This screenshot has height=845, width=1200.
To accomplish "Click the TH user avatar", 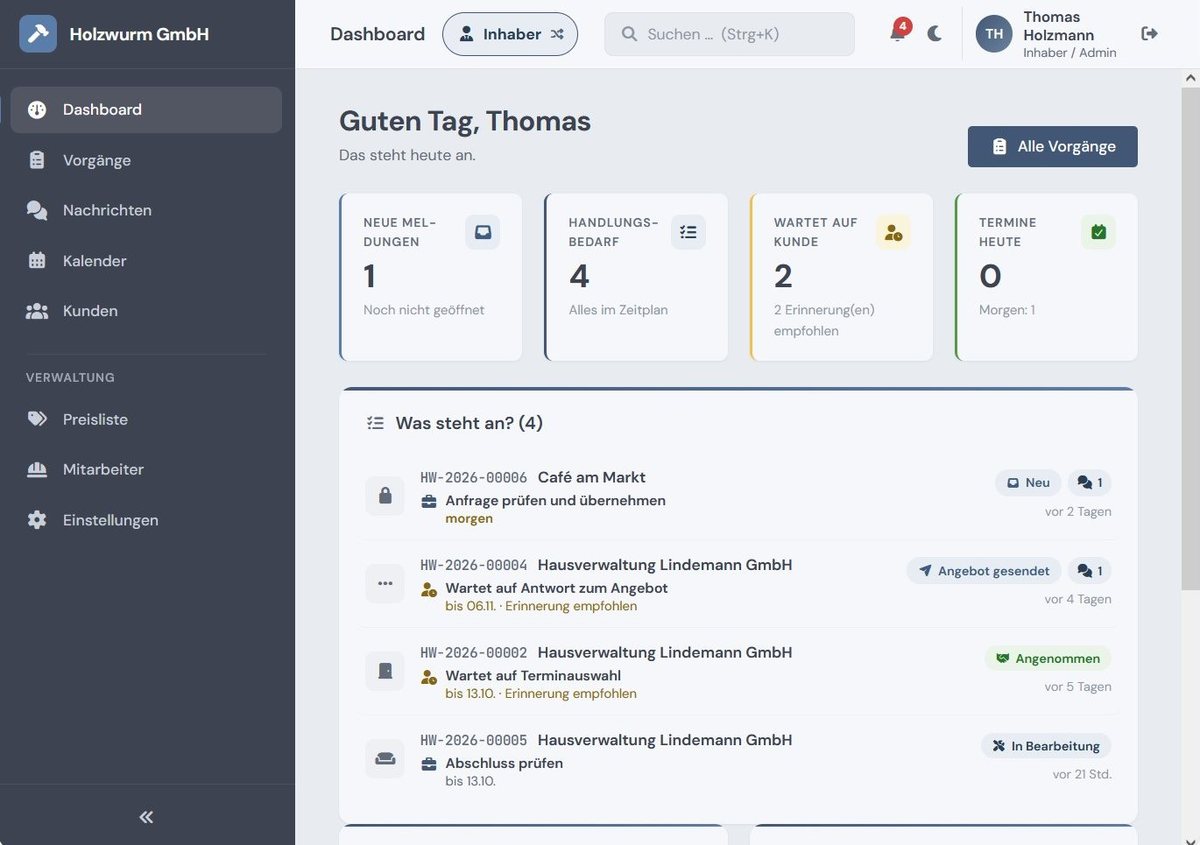I will [994, 34].
